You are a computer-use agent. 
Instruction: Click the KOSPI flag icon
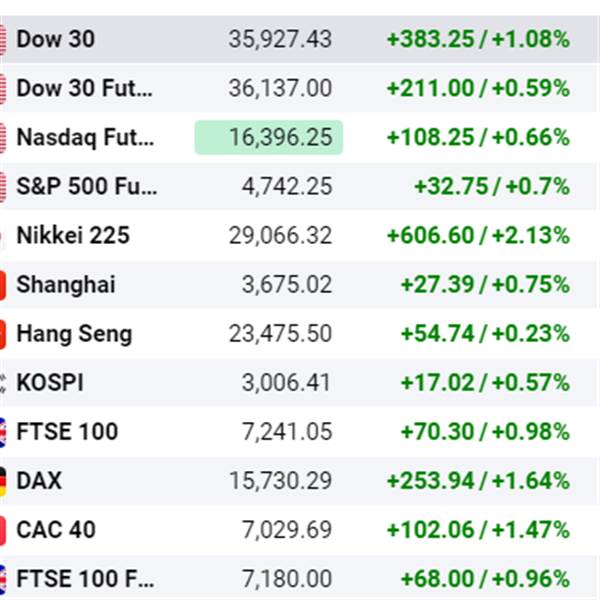click(x=3, y=383)
